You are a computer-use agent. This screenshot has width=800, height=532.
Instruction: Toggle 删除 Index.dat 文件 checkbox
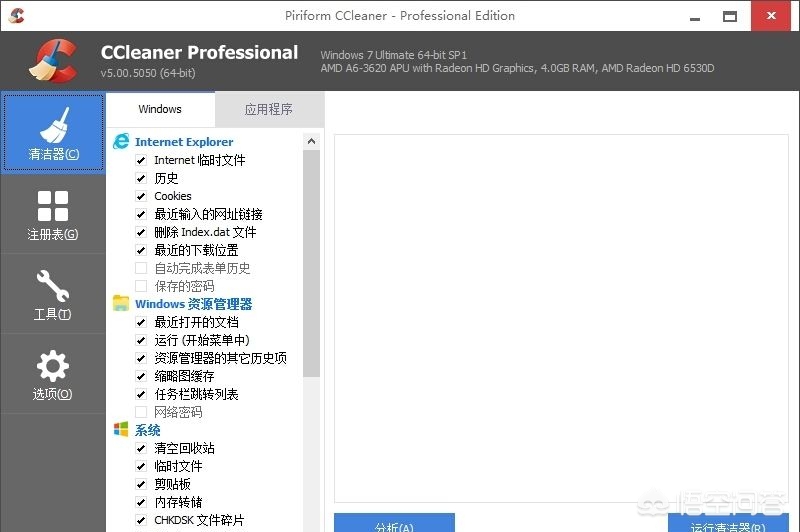(x=141, y=232)
